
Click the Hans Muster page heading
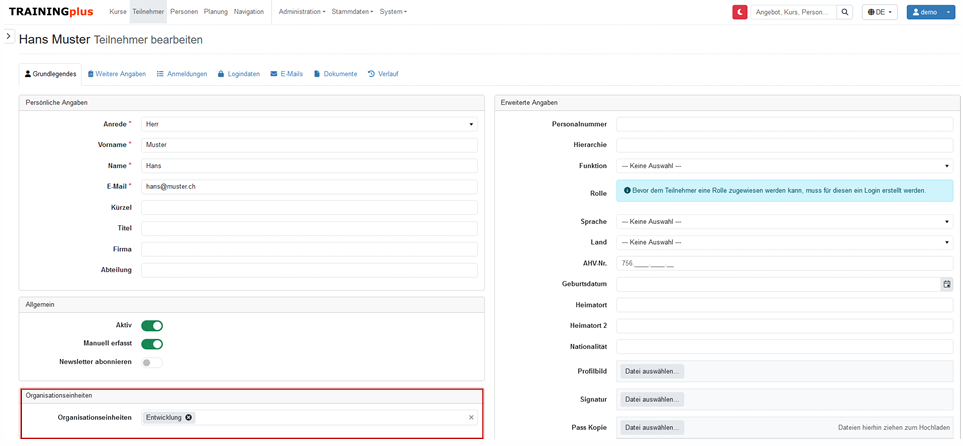pos(54,39)
